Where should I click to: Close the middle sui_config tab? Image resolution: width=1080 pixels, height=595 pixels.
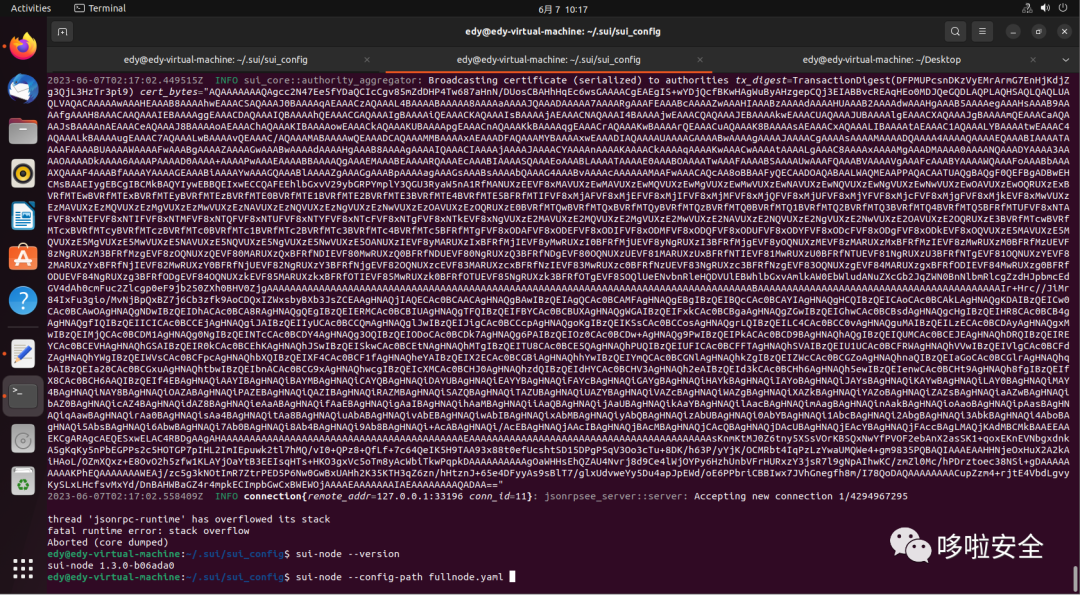point(700,60)
